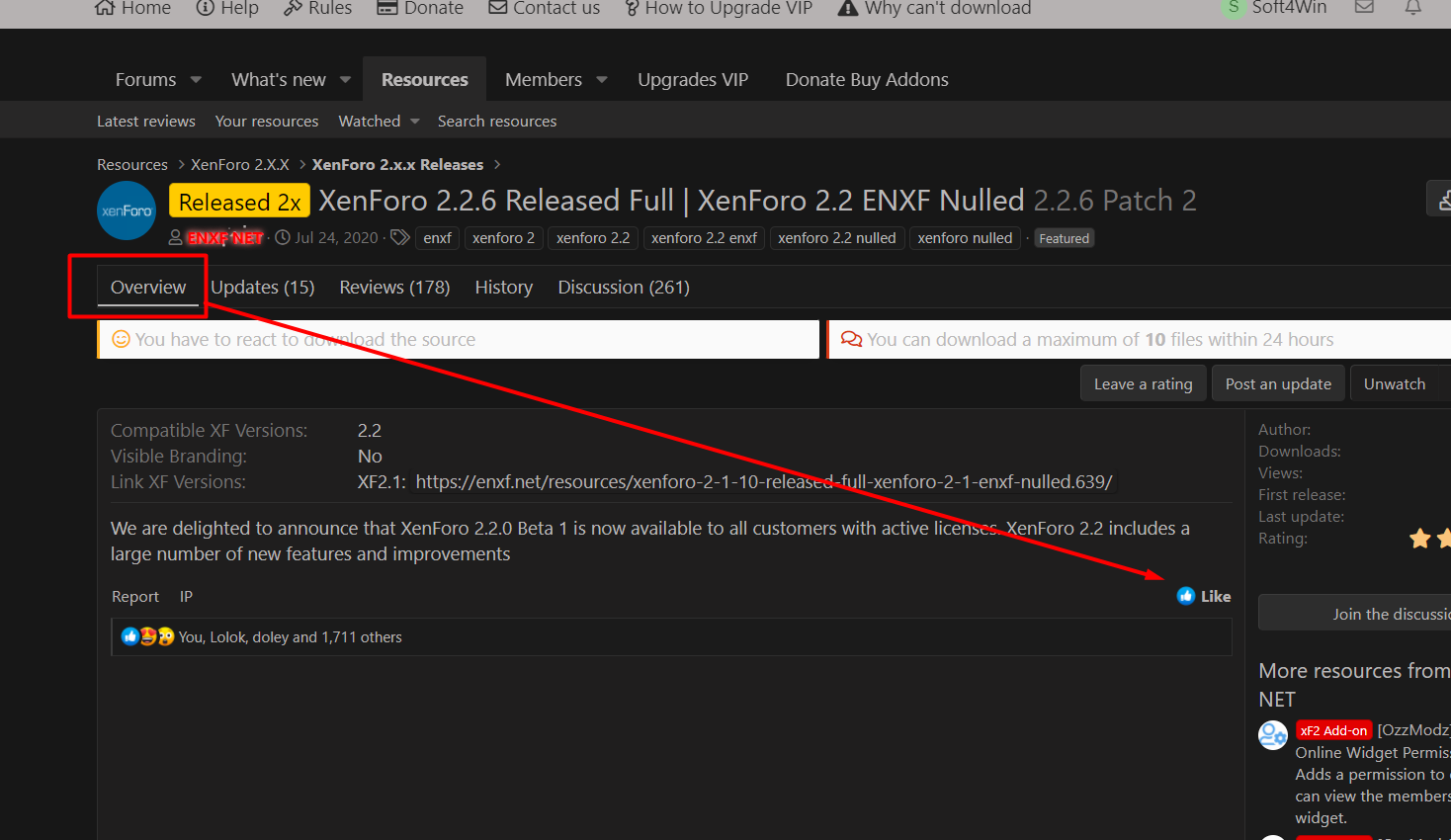Image resolution: width=1451 pixels, height=840 pixels.
Task: Select the Resources nav tab
Action: pos(425,79)
